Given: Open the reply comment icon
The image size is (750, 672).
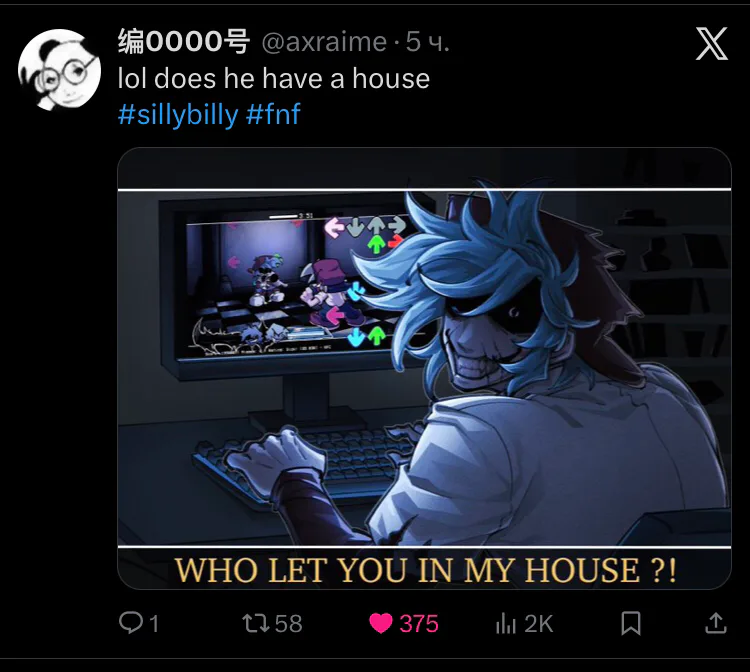Looking at the screenshot, I should [130, 623].
